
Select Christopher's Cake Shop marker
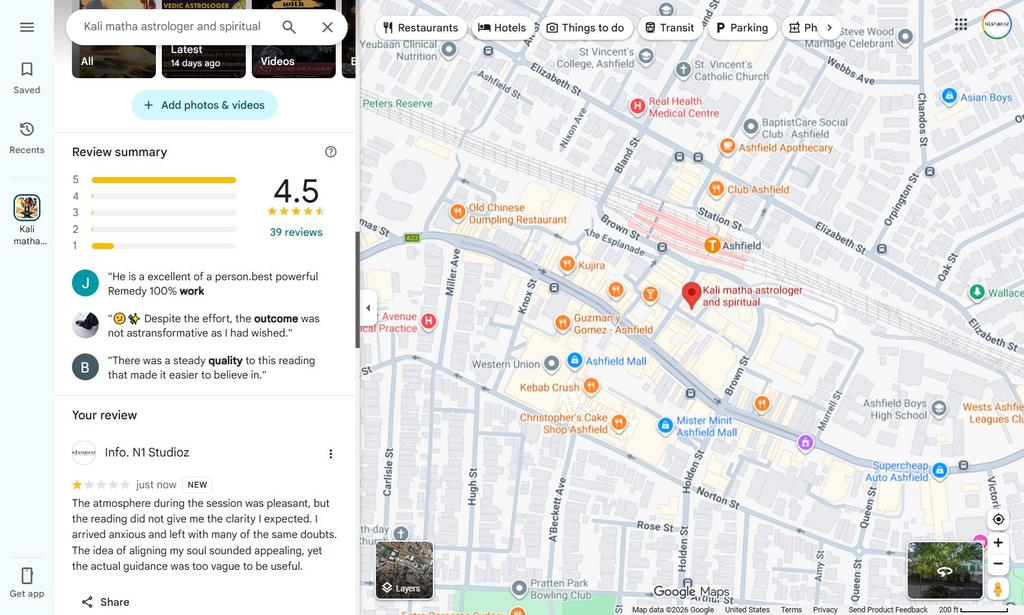(618, 422)
